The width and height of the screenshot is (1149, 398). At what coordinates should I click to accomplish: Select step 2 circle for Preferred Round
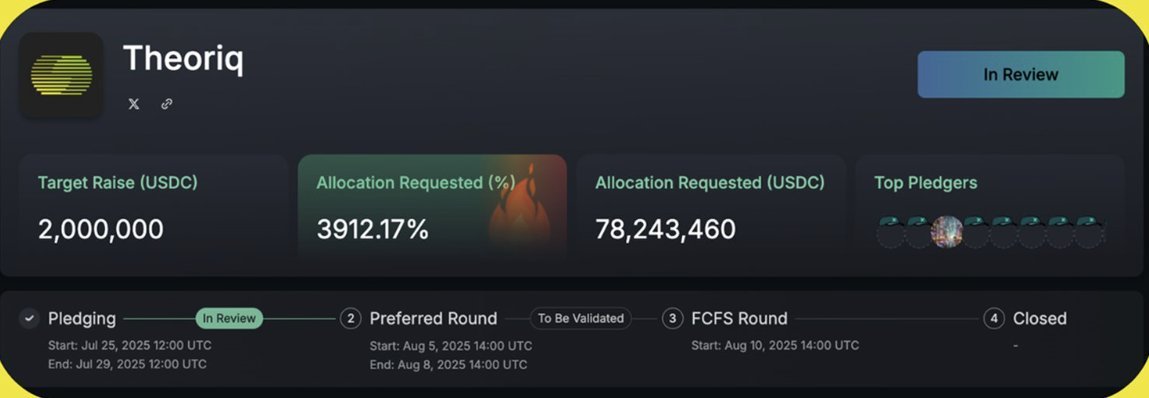pos(350,318)
